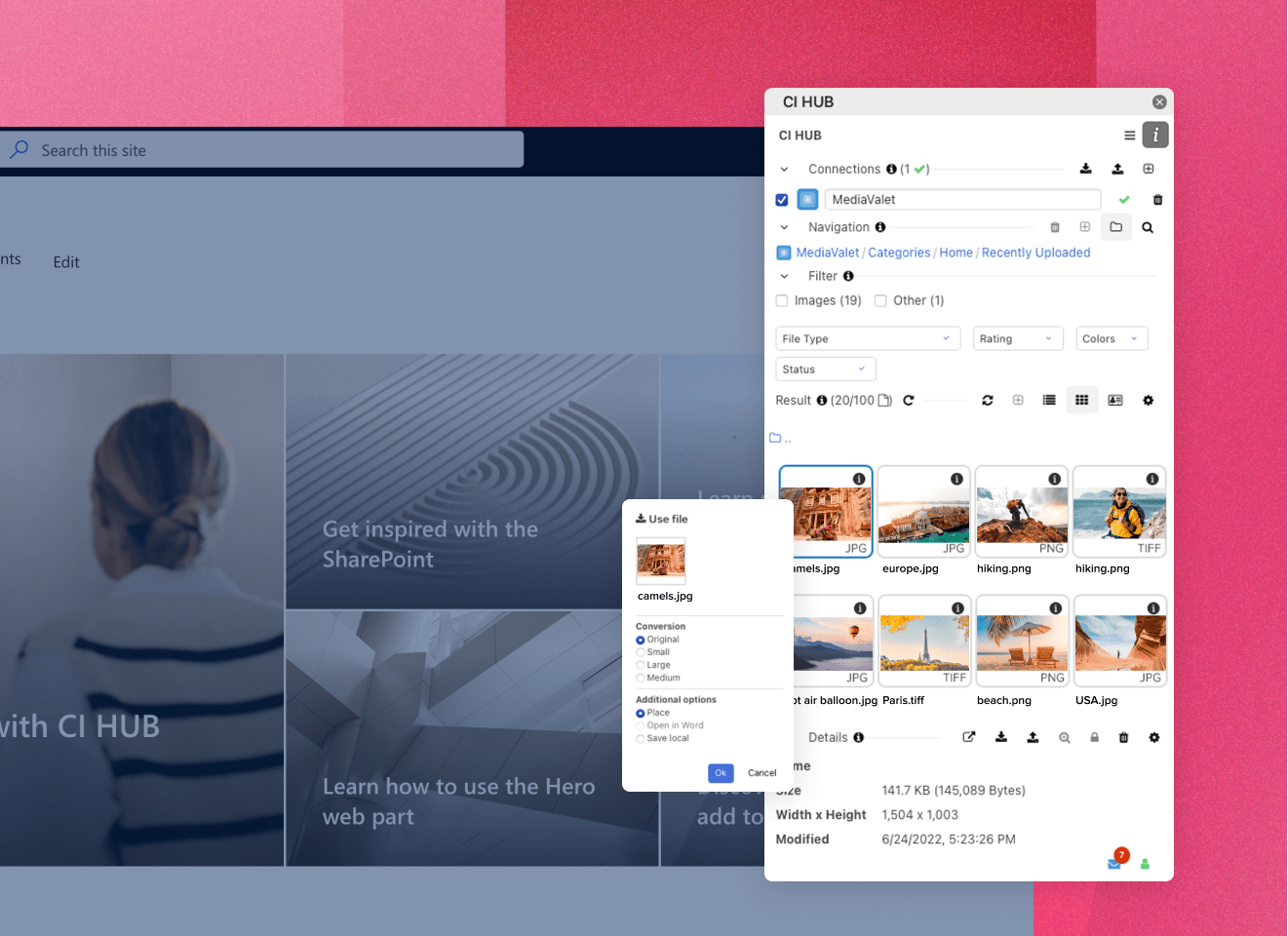Image resolution: width=1288 pixels, height=936 pixels.
Task: Open the Rating dropdown
Action: [1018, 338]
